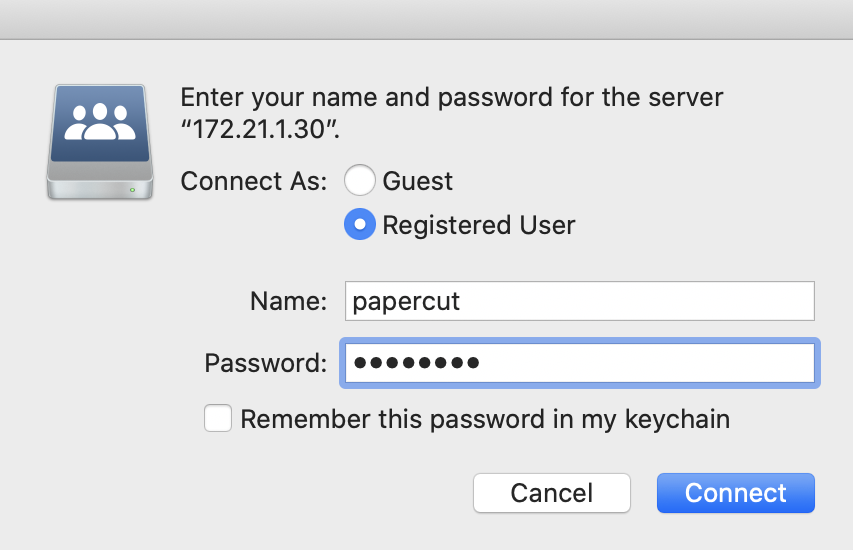This screenshot has height=550, width=853.
Task: Click the people silhouettes on the drive icon
Action: coord(100,122)
